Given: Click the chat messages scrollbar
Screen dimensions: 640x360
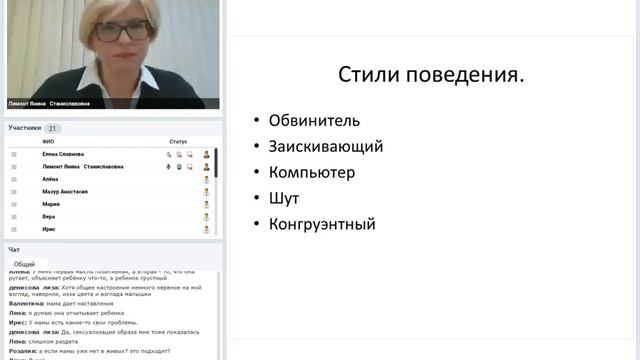Looking at the screenshot, I should tap(218, 316).
